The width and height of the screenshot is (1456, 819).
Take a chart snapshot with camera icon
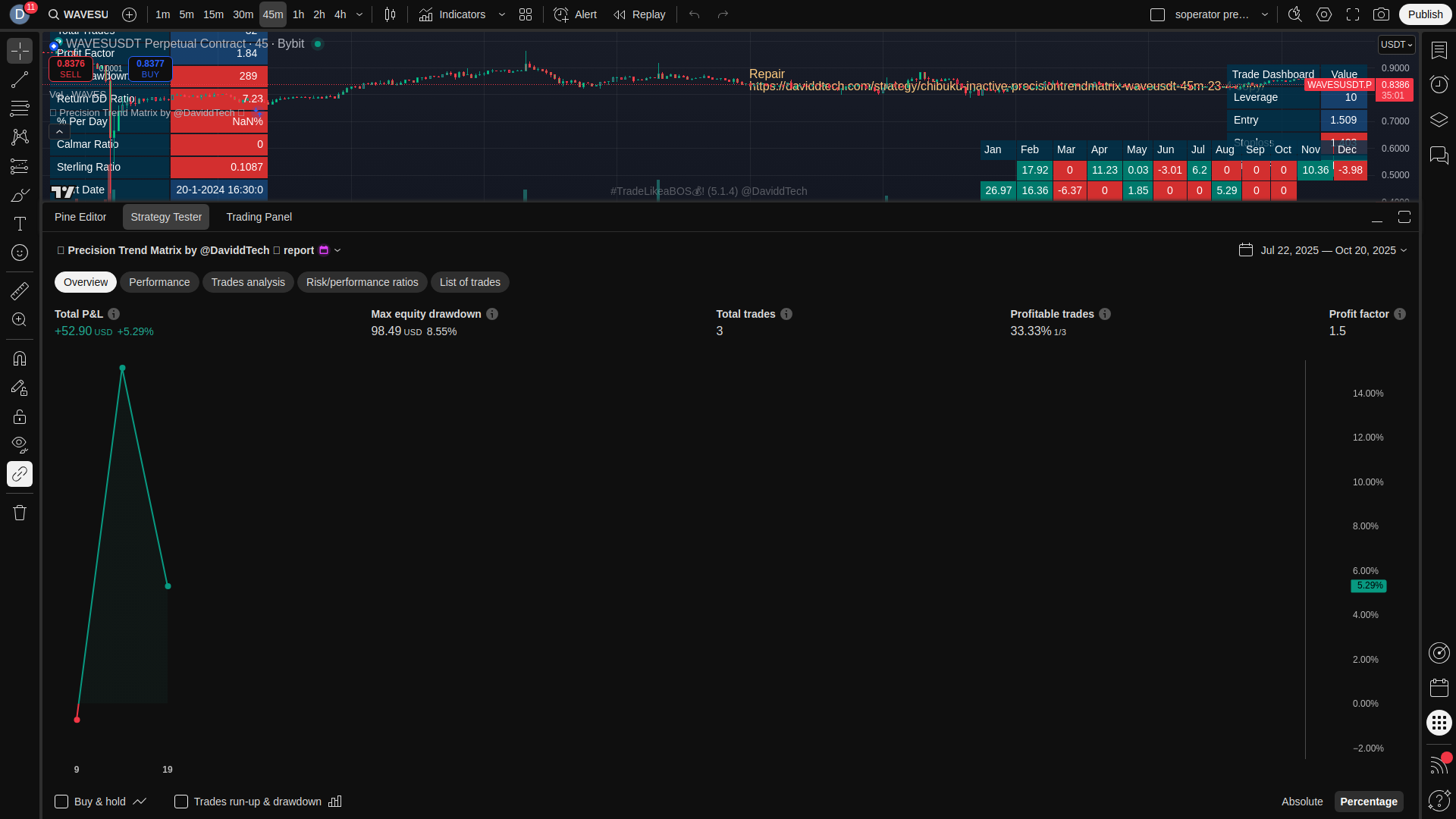point(1381,14)
